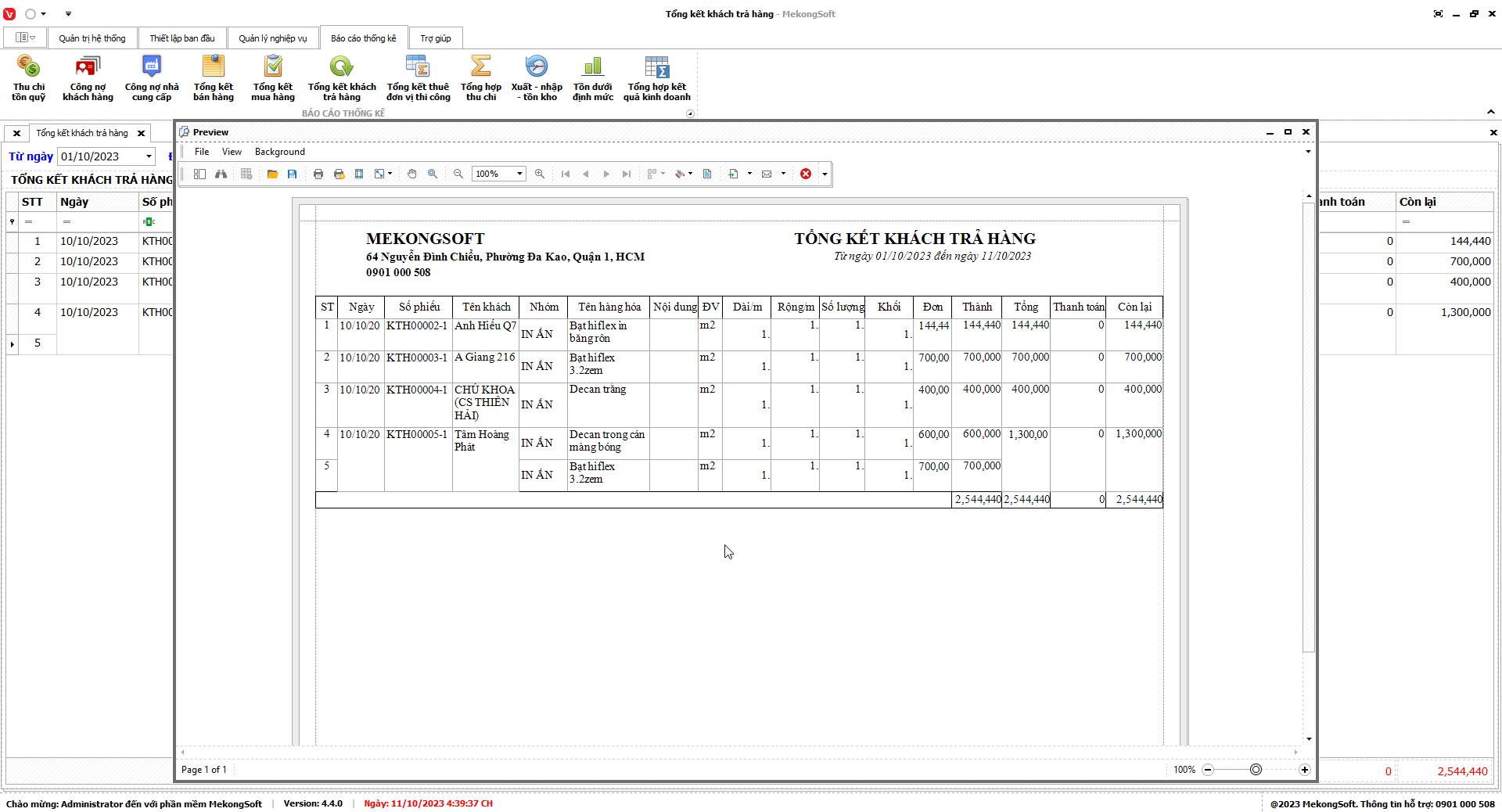Viewport: 1502px width, 812px height.
Task: Click the Print icon in Preview toolbar
Action: click(x=318, y=174)
